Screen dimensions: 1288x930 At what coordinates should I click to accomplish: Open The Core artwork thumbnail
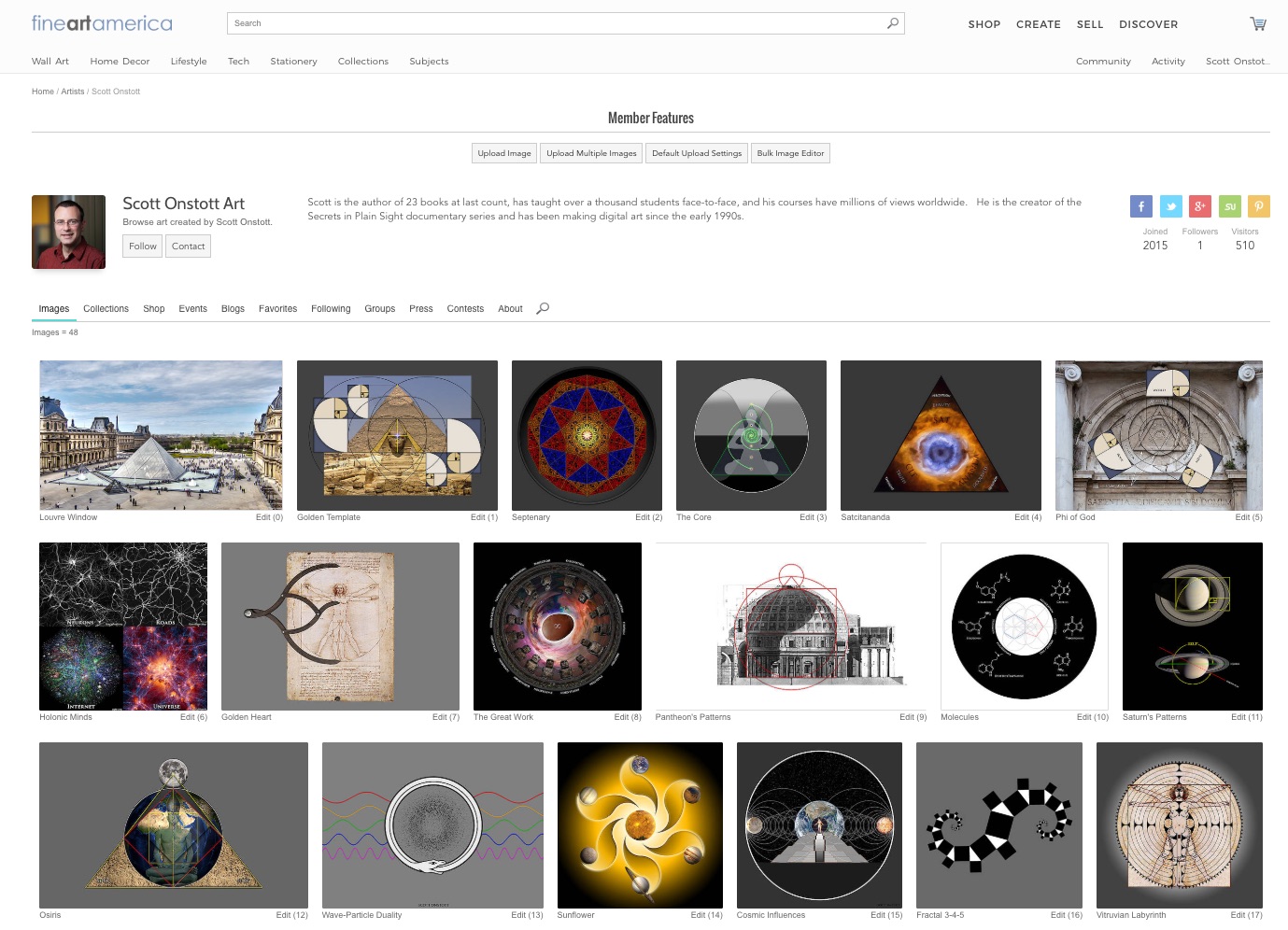coord(751,435)
